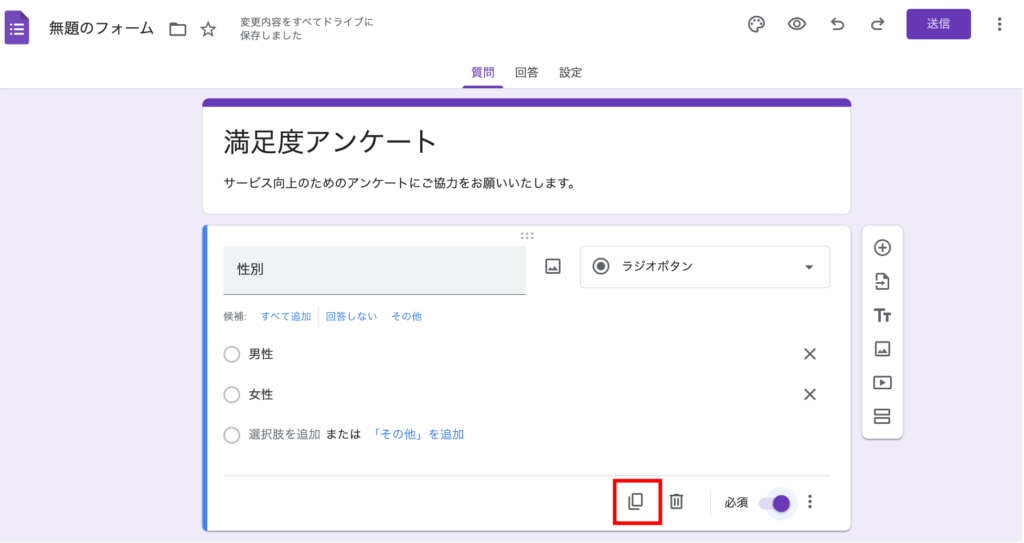Switch to the 質問 tab
Image resolution: width=1024 pixels, height=543 pixels.
pos(483,73)
